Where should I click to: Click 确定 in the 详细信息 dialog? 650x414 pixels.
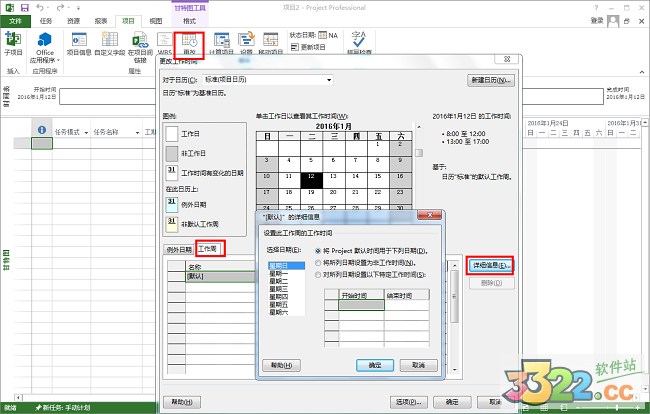click(375, 365)
